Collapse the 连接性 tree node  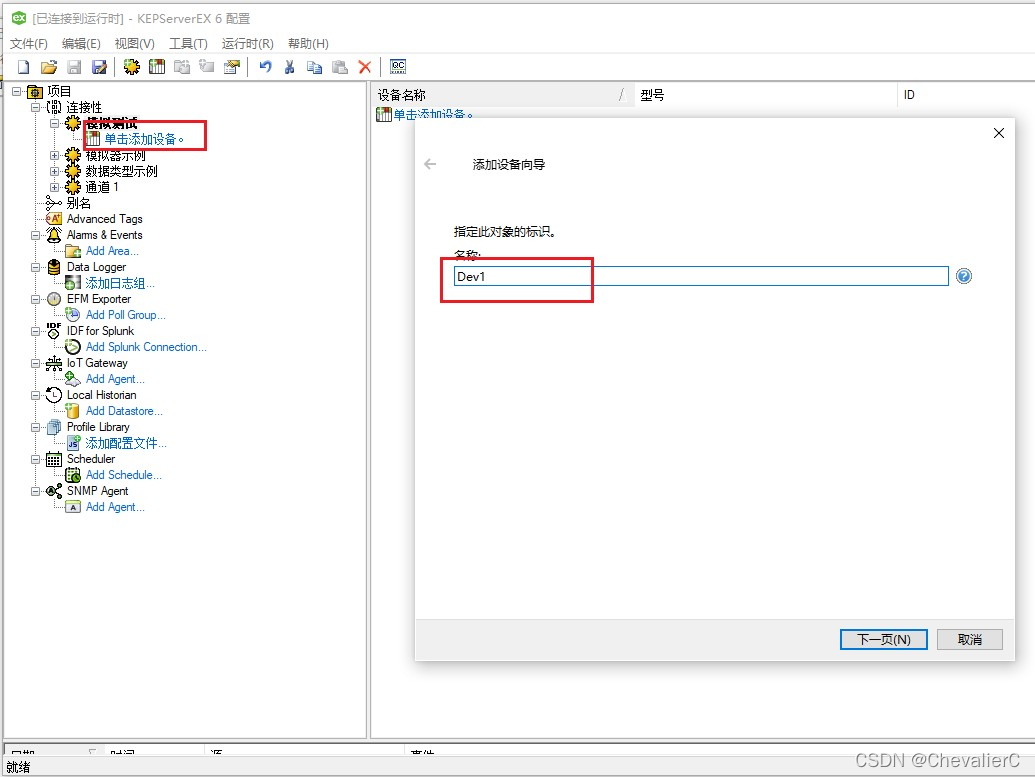click(36, 107)
